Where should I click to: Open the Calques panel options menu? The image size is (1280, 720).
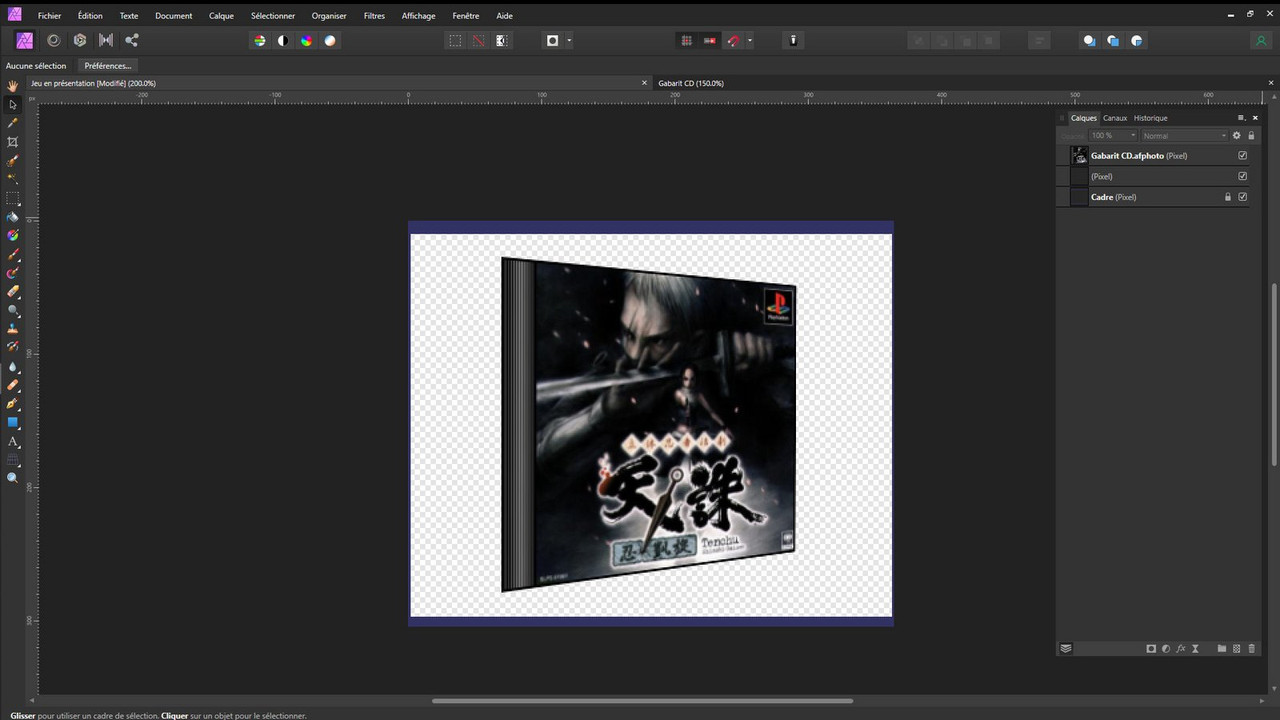1241,118
